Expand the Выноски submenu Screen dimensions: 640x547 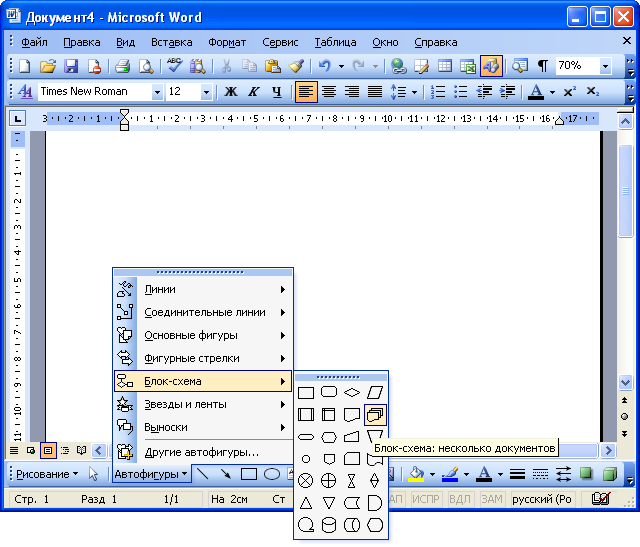coord(203,427)
